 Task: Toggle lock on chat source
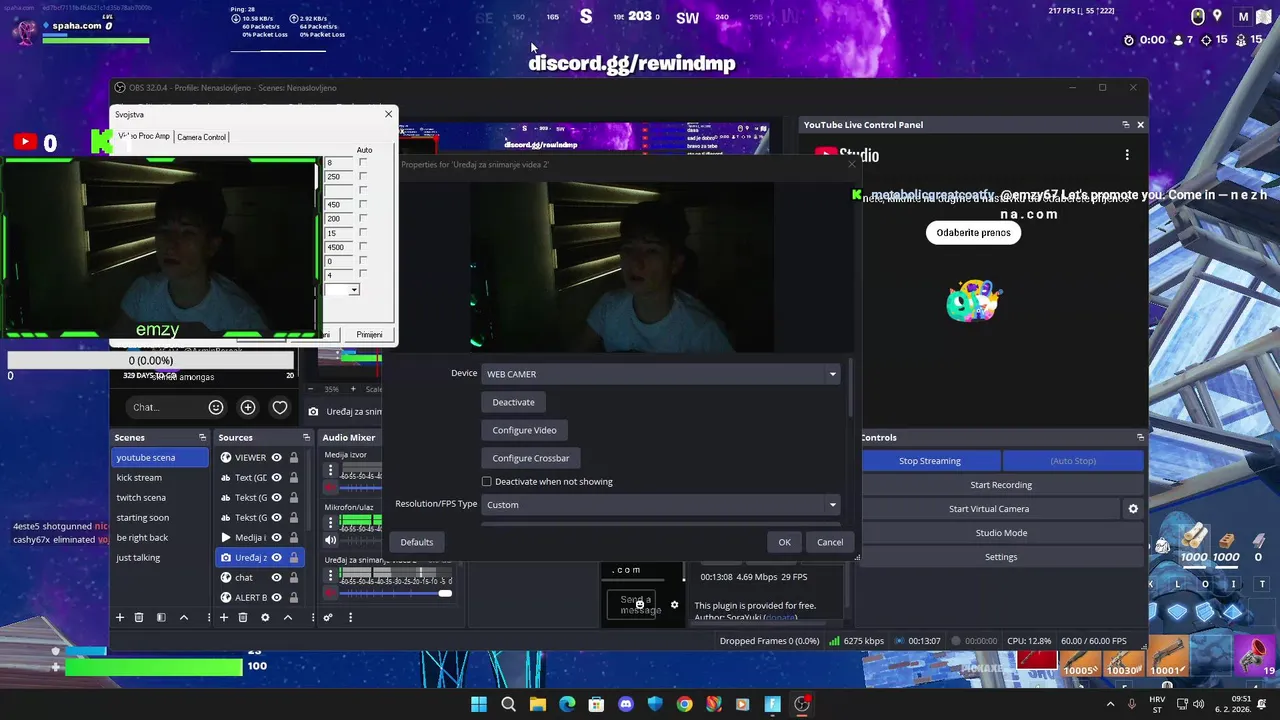coord(294,577)
